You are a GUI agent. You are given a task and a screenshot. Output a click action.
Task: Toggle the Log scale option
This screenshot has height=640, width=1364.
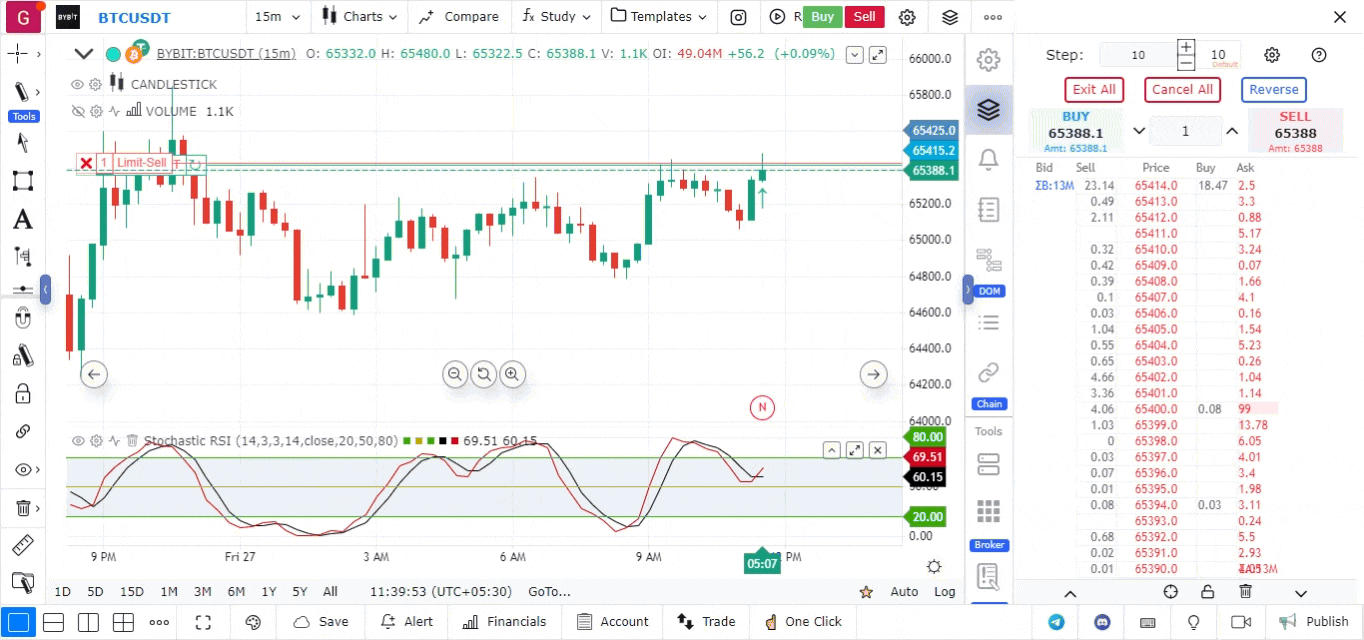[x=944, y=591]
